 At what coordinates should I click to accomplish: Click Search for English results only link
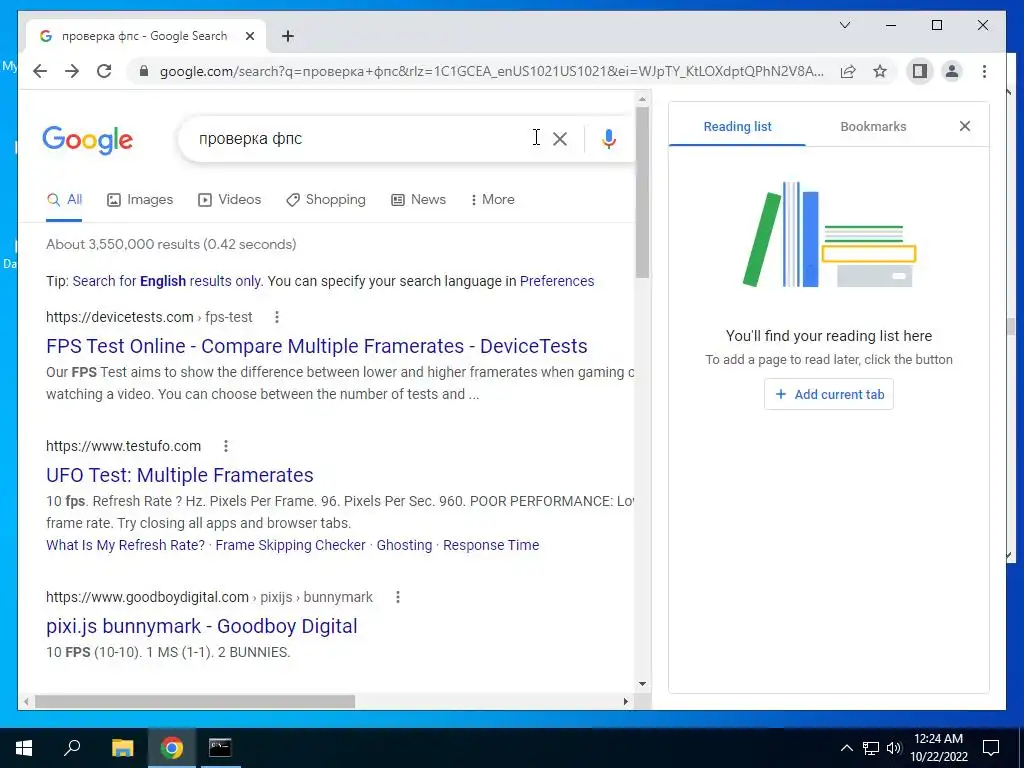pos(167,281)
